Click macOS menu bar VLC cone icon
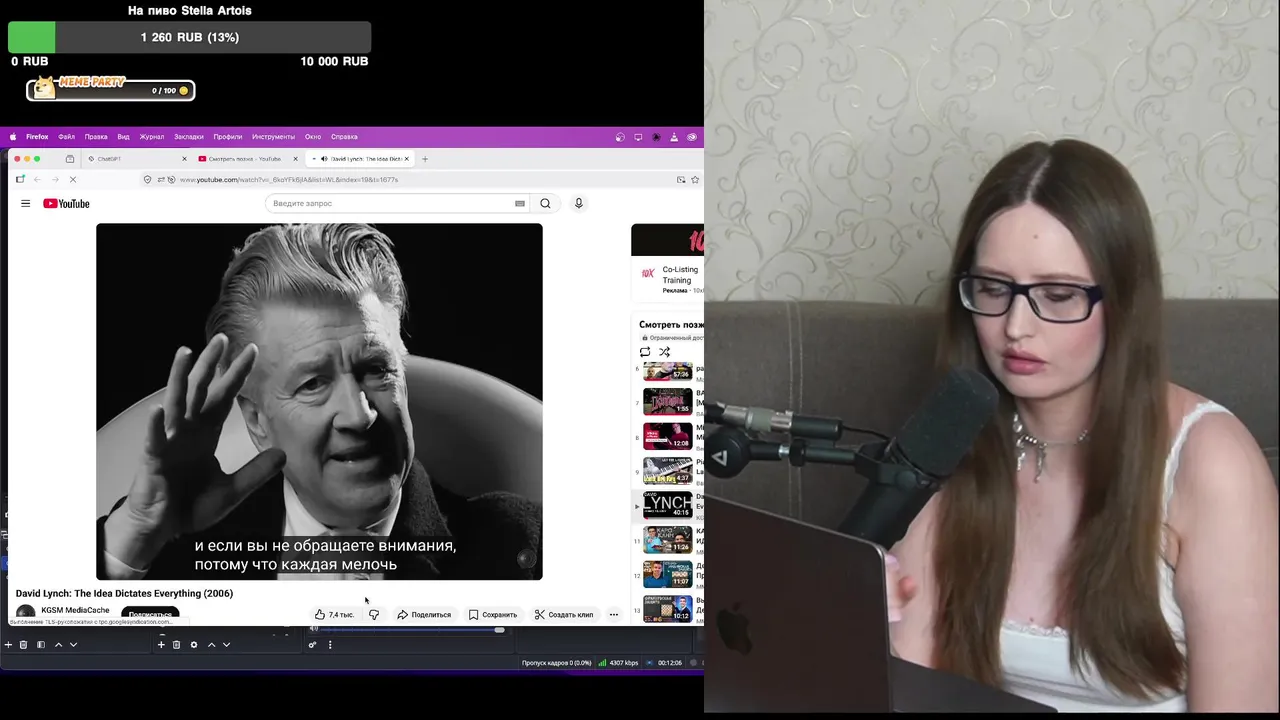This screenshot has height=720, width=1280. coord(674,137)
